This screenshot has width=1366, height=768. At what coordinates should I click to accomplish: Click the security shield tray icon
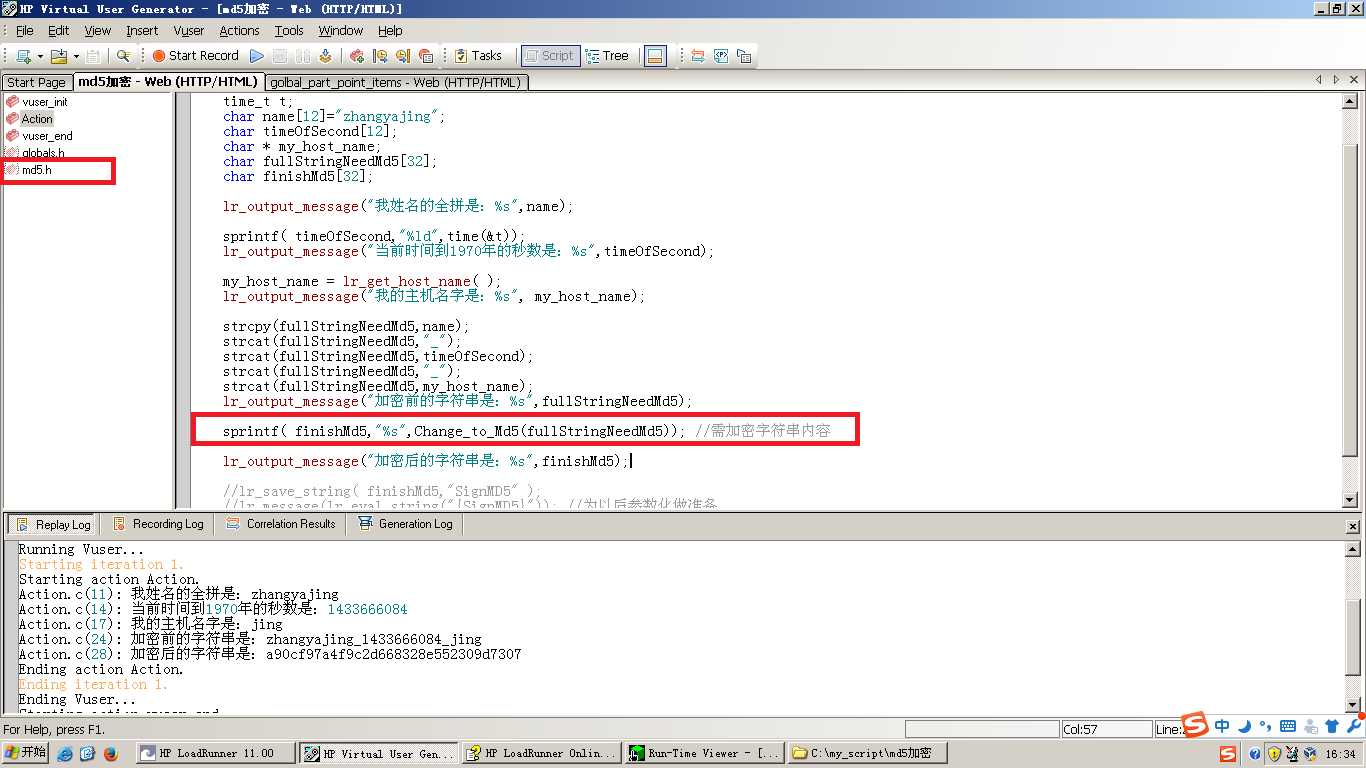point(1275,753)
